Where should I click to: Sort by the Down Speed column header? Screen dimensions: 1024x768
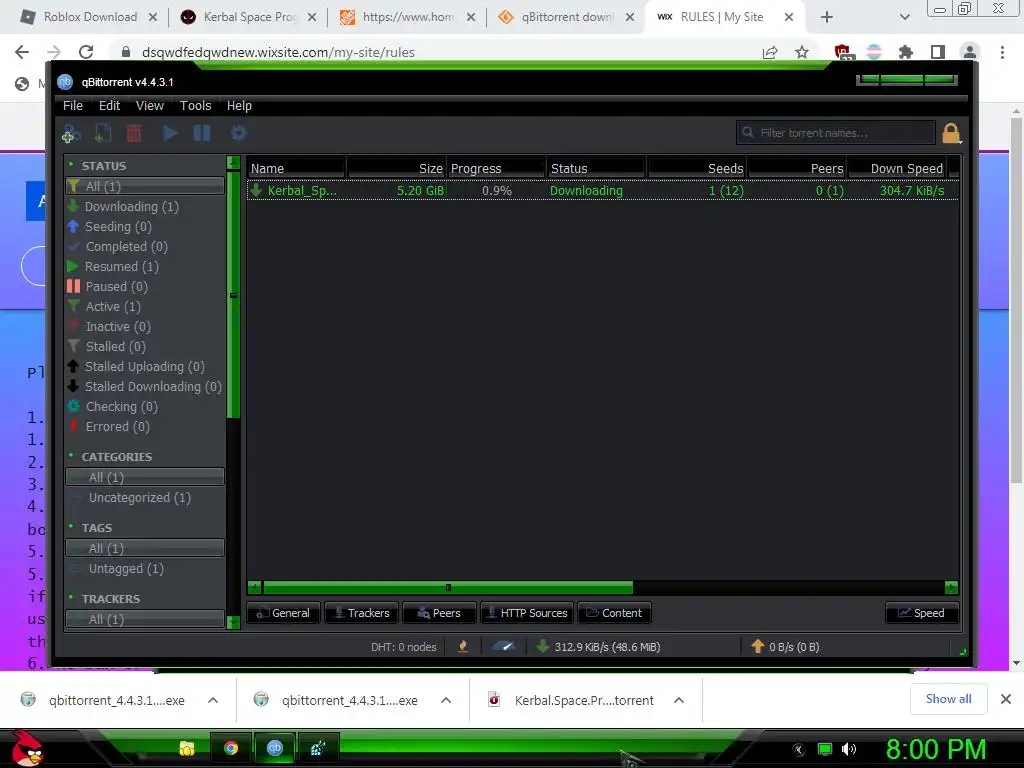(x=899, y=168)
